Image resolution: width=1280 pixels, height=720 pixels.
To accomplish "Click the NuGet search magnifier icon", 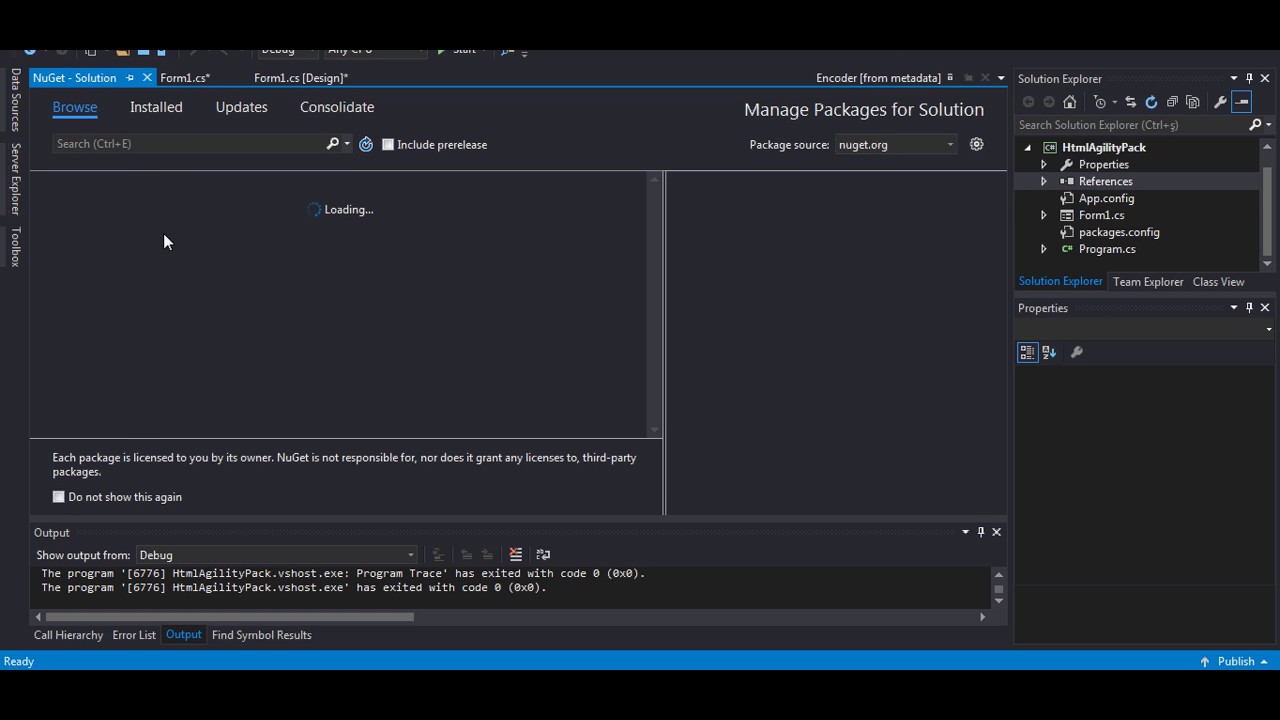I will point(333,144).
